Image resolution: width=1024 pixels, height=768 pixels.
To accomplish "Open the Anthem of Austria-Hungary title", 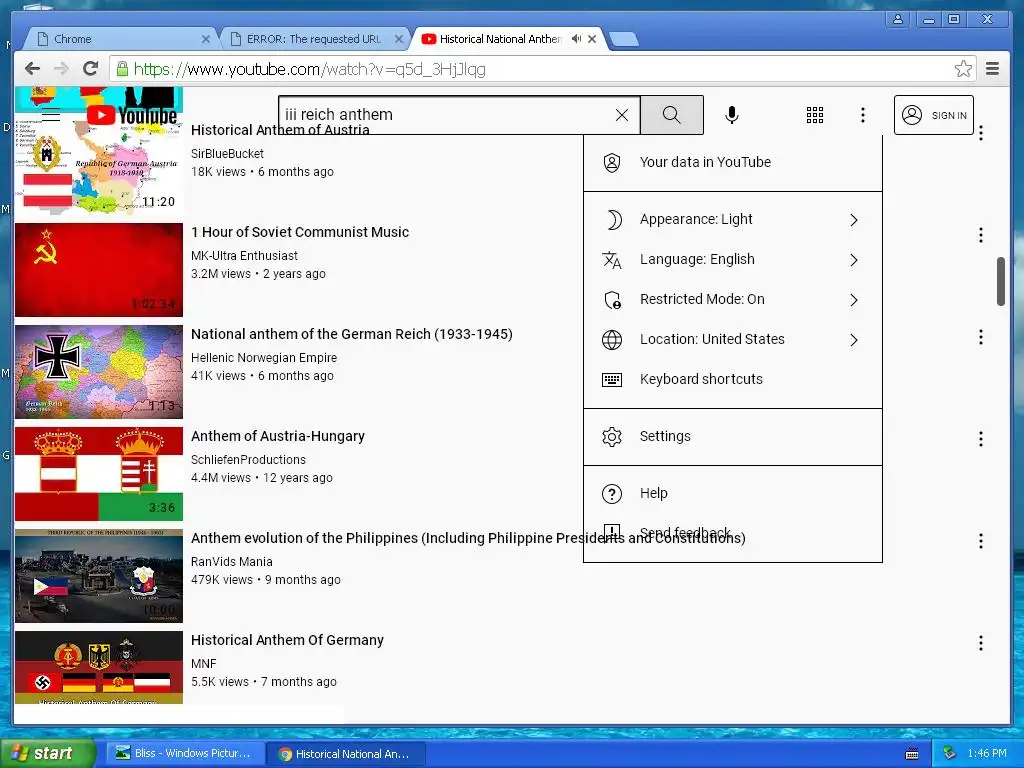I will click(x=278, y=436).
